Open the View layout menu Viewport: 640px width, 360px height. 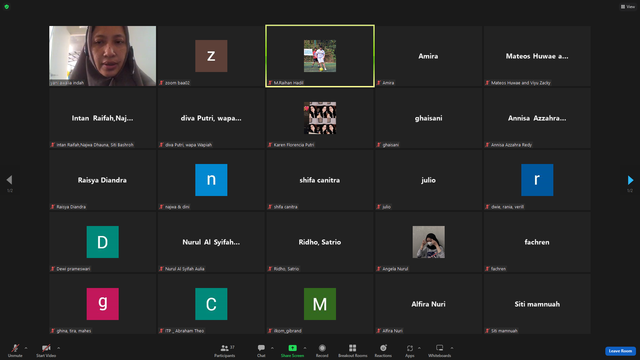click(x=628, y=7)
